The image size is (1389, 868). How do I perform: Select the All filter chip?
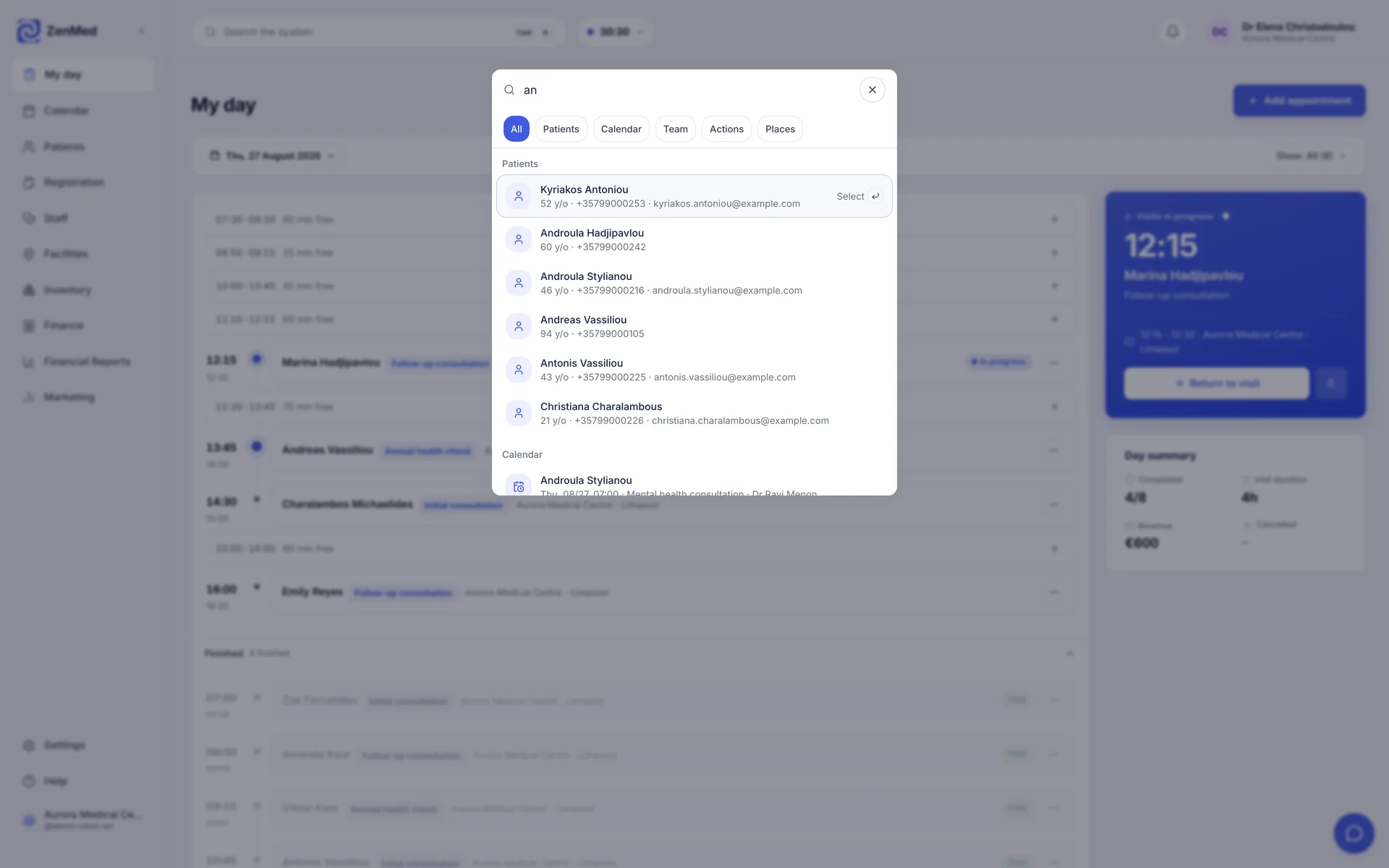517,129
